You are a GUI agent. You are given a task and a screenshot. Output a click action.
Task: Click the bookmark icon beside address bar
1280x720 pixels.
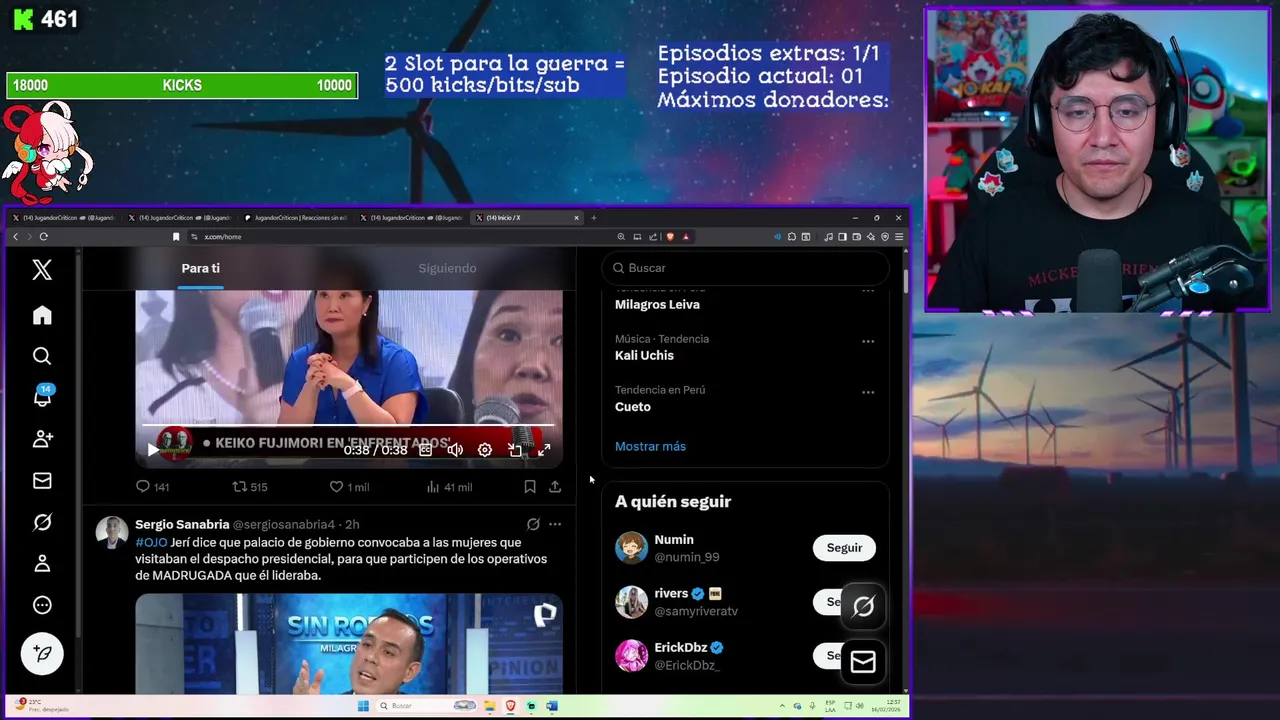coord(176,237)
